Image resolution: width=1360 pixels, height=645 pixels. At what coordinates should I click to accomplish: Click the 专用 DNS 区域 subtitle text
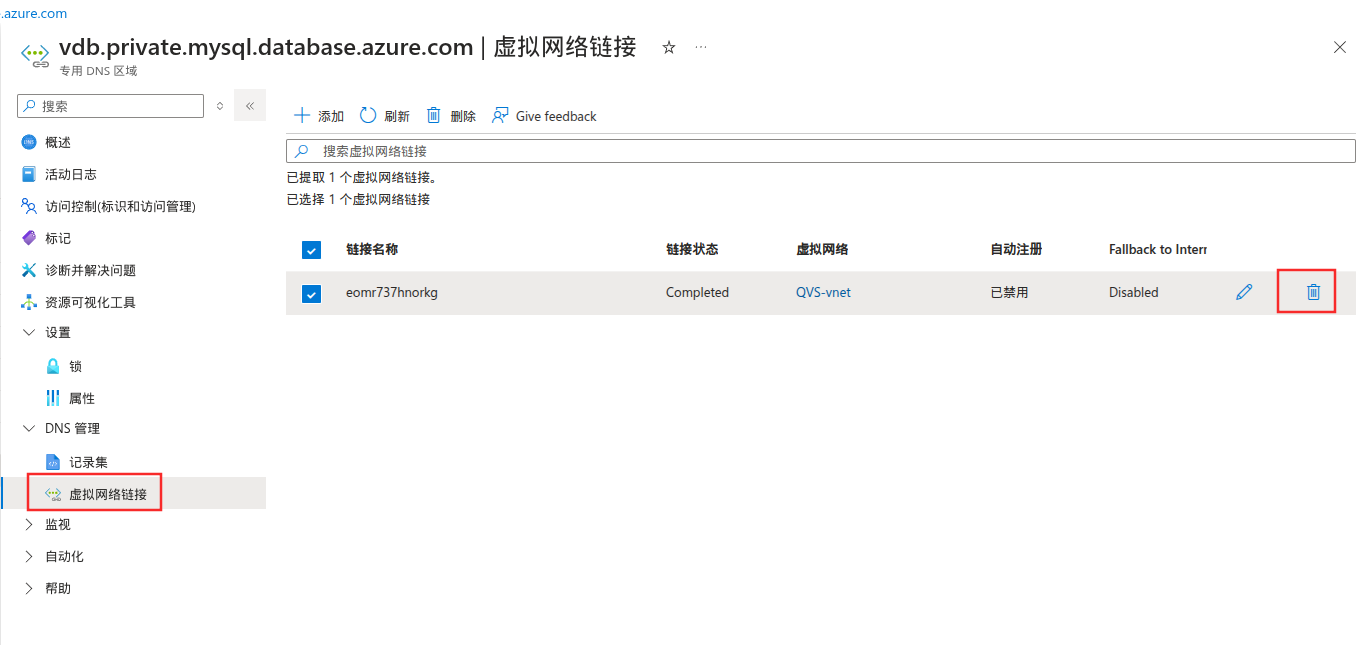[98, 71]
